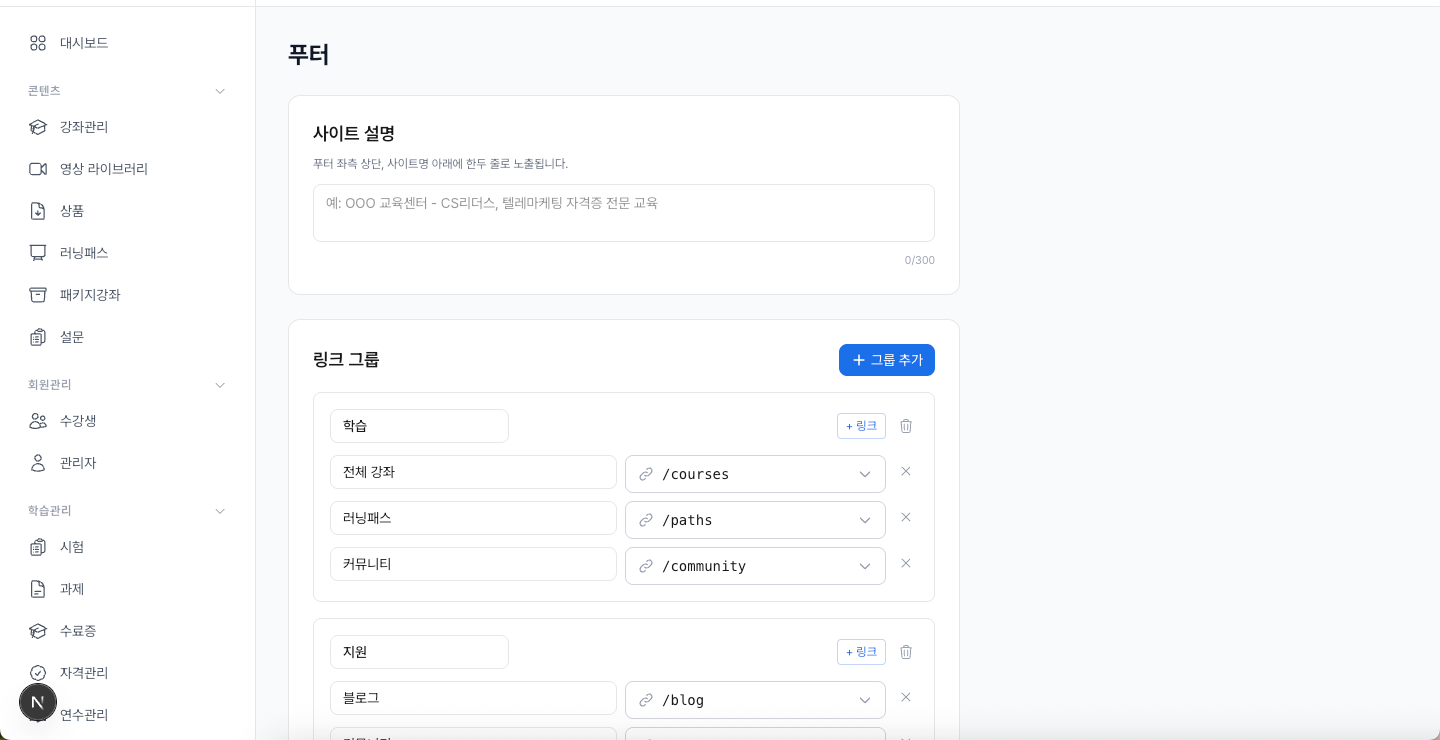Click the 상품 file download icon
The height and width of the screenshot is (740, 1440).
(x=38, y=211)
